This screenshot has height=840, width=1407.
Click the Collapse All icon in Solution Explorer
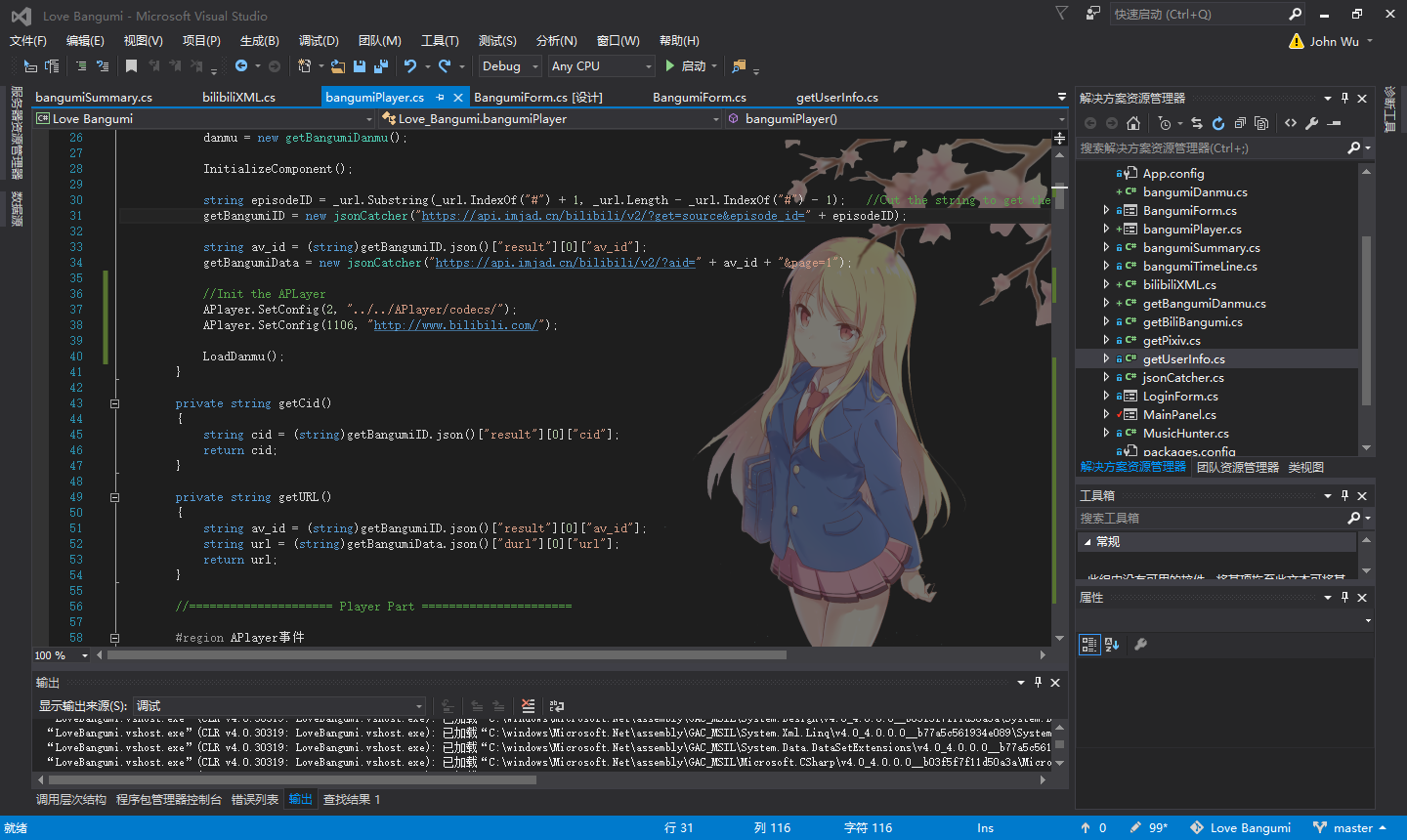pyautogui.click(x=1240, y=123)
